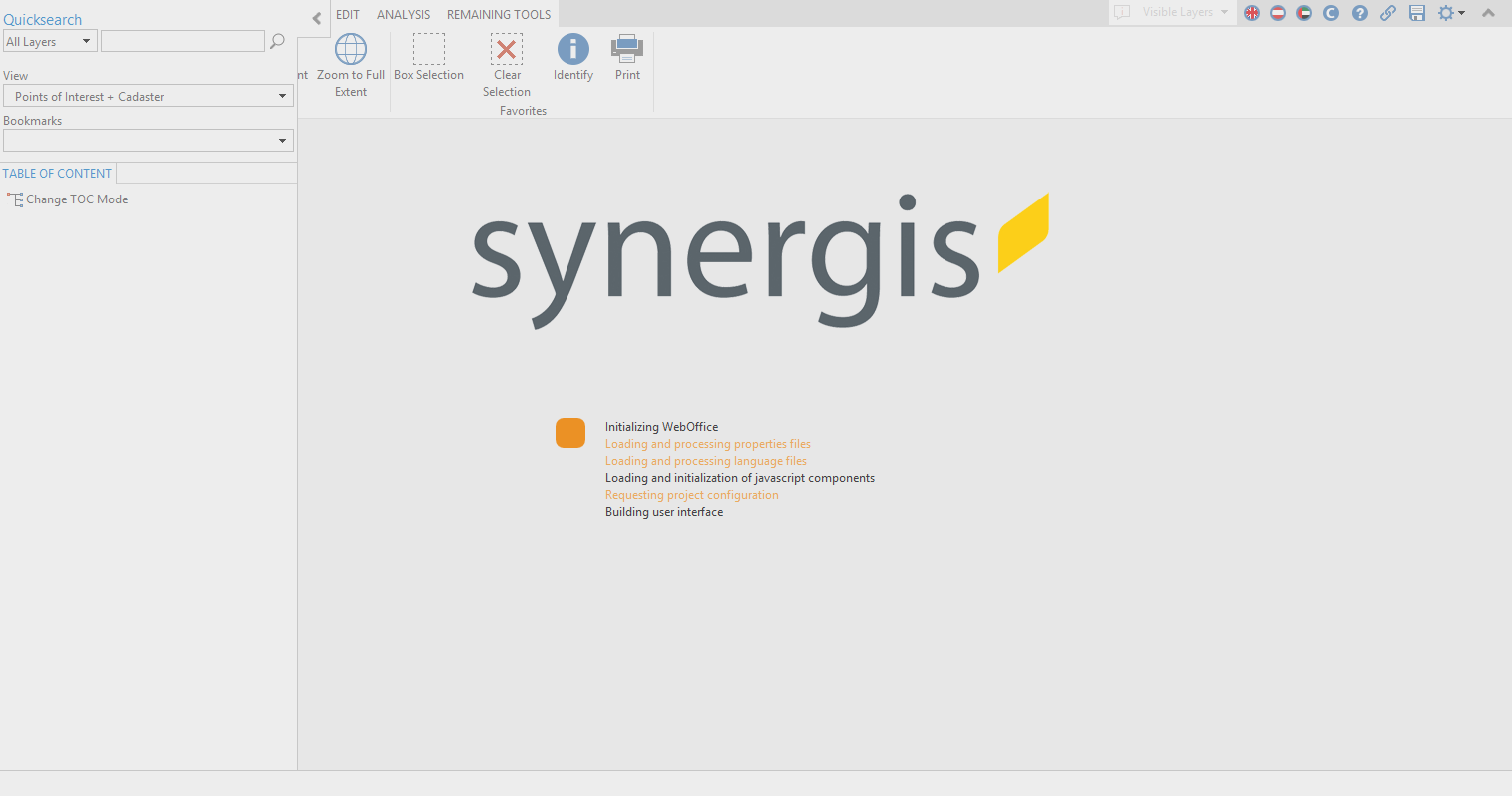This screenshot has height=796, width=1512.
Task: Switch language using the British flag icon
Action: pyautogui.click(x=1251, y=13)
